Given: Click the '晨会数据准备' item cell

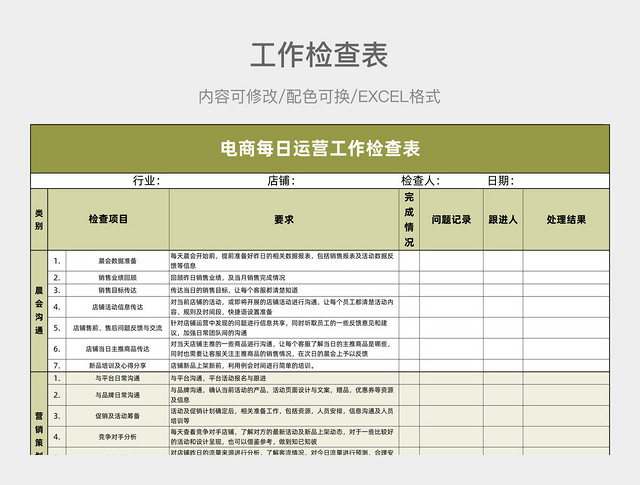Looking at the screenshot, I should (x=118, y=261).
